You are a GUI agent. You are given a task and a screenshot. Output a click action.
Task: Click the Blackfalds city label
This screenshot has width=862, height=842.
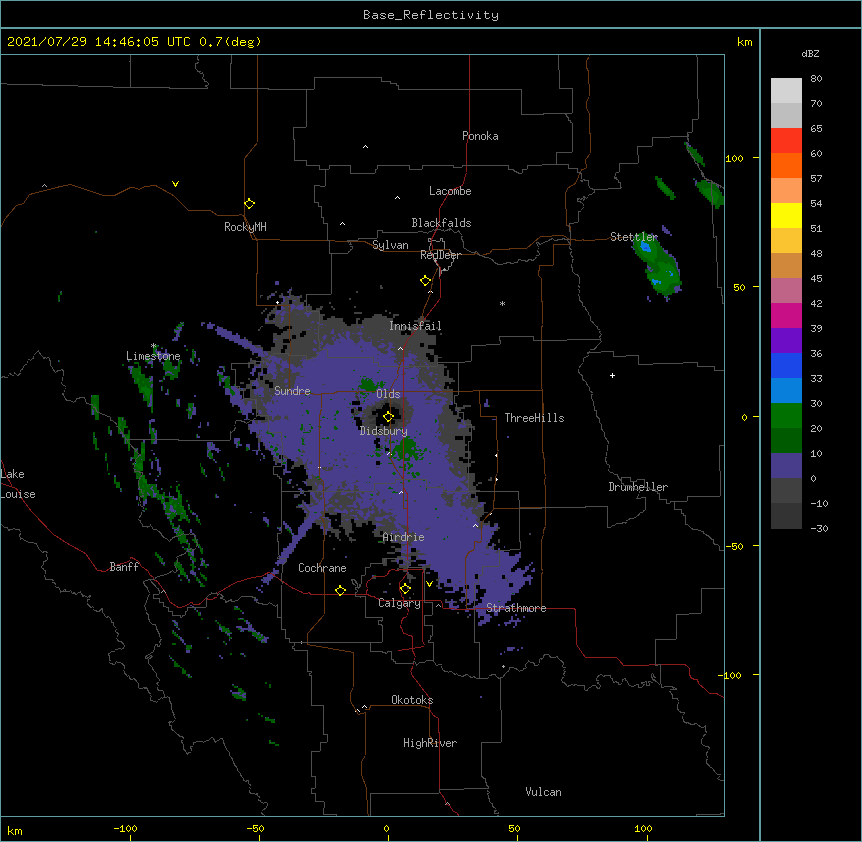point(441,223)
